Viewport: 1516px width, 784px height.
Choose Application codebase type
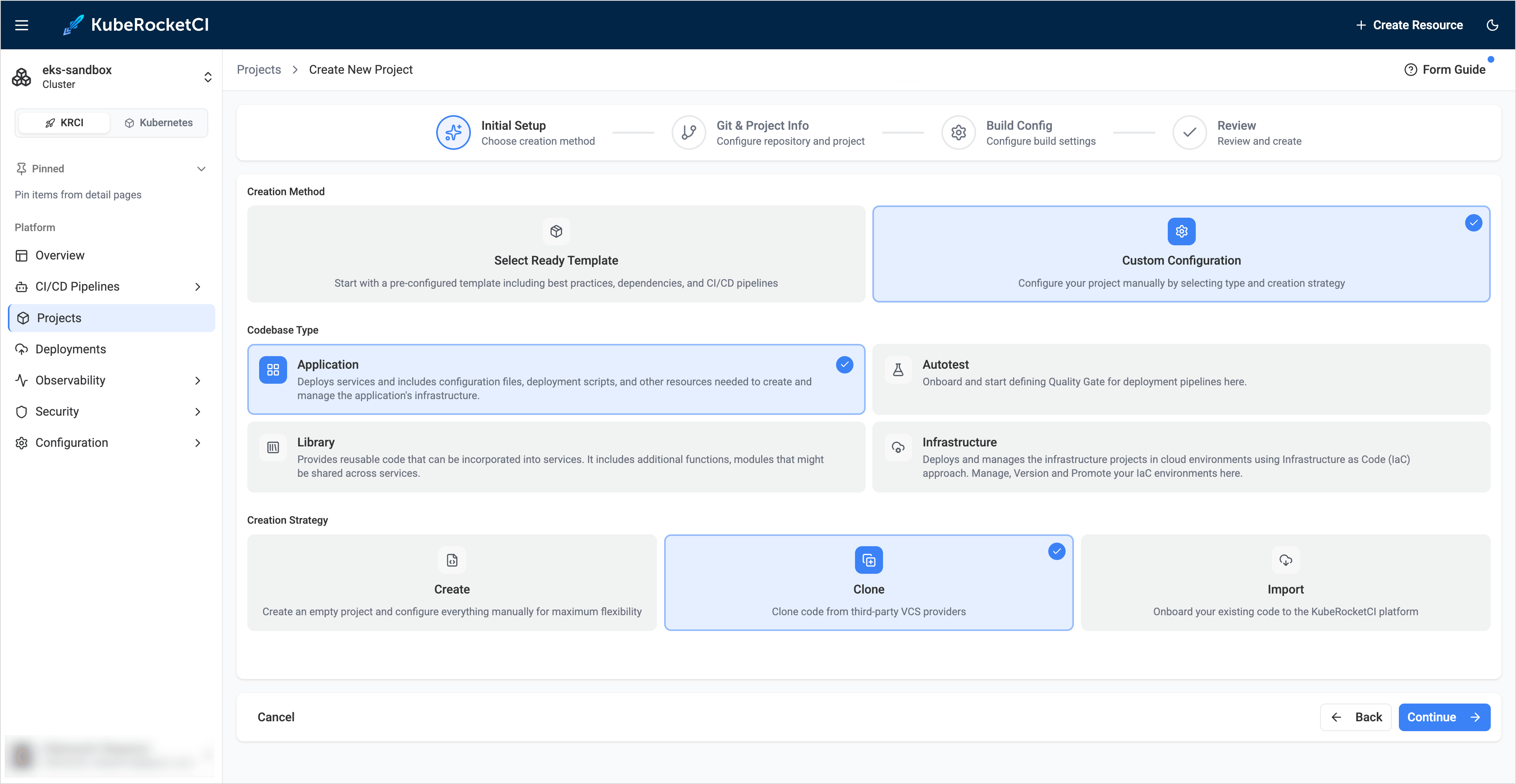coord(556,379)
